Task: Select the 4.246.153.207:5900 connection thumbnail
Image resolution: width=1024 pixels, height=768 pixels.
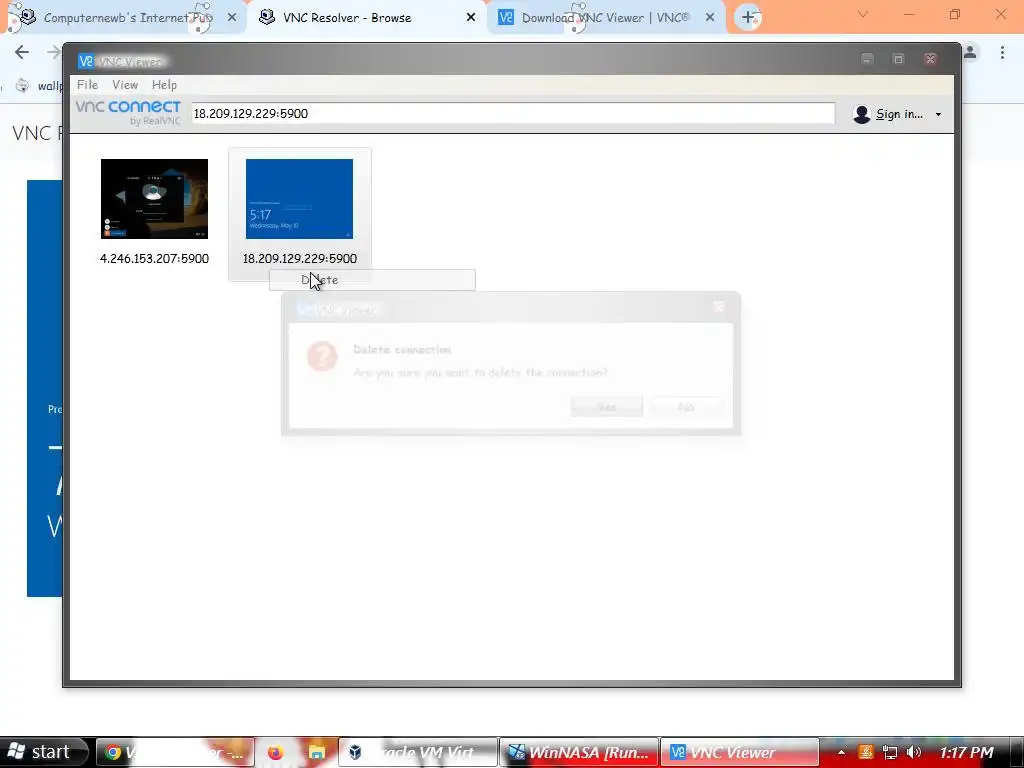Action: (154, 199)
